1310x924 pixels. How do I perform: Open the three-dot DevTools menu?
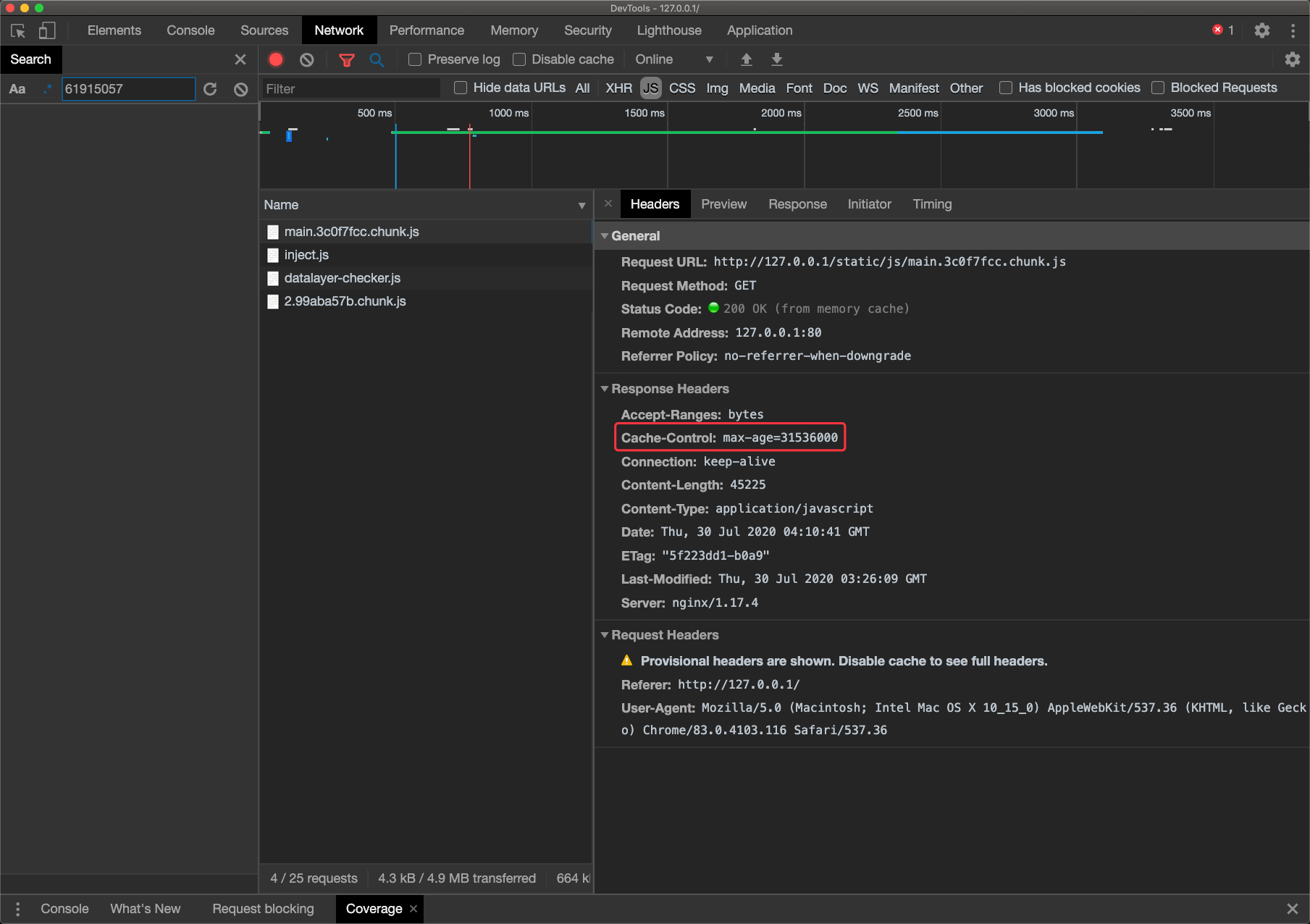(x=1293, y=30)
